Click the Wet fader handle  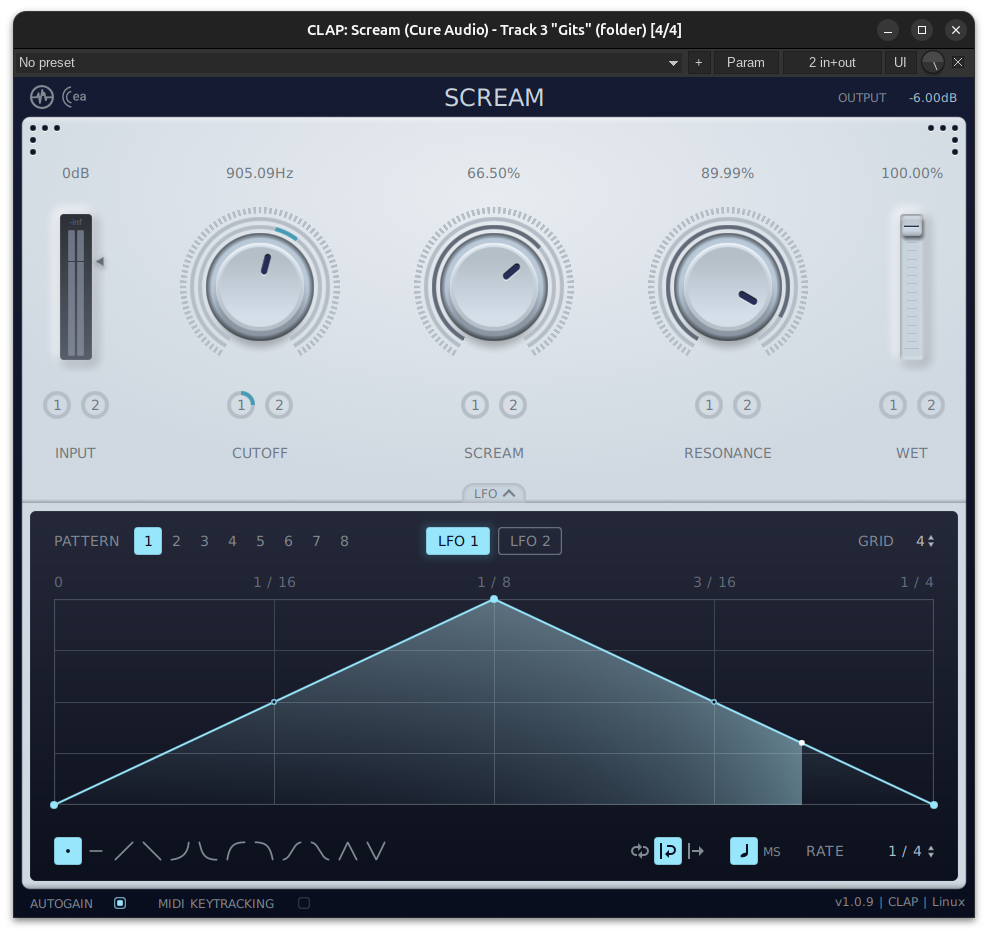912,226
